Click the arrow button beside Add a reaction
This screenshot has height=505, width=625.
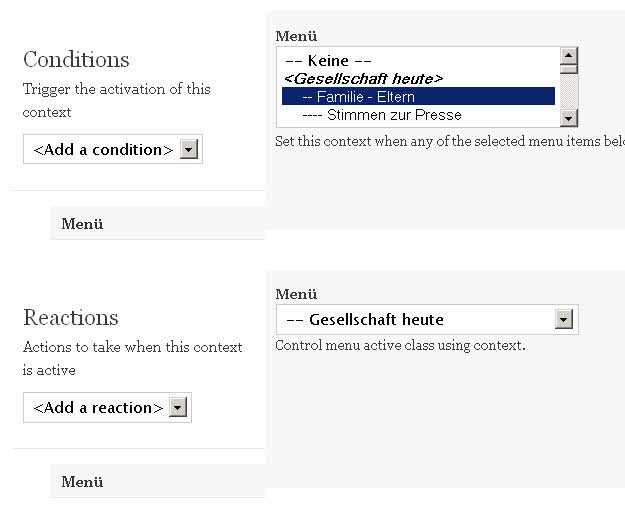point(179,408)
